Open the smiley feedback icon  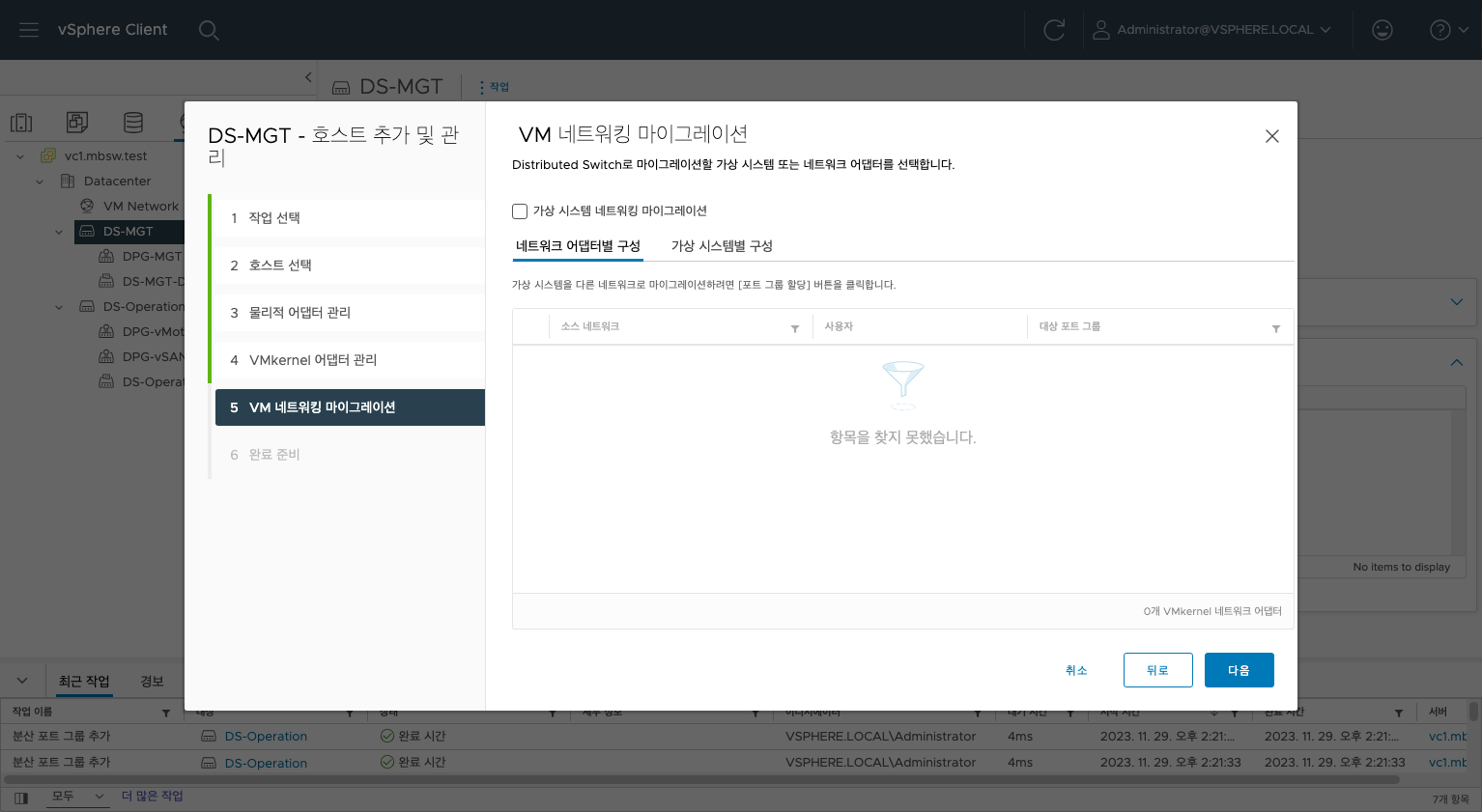tap(1382, 30)
